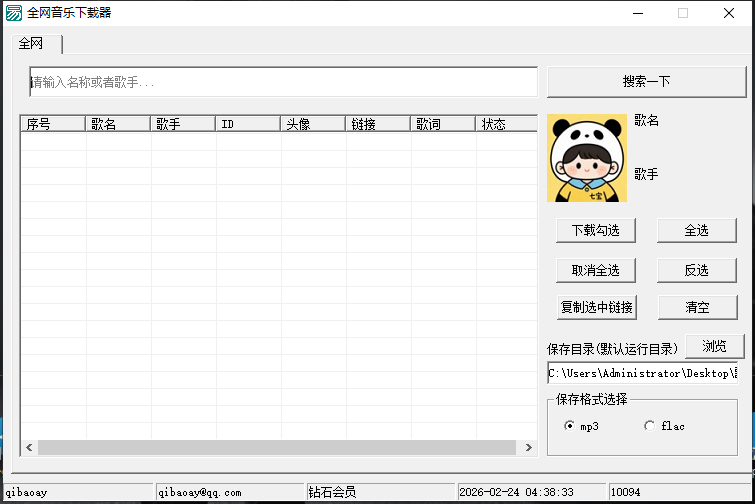This screenshot has width=755, height=504.
Task: Close the 全网音乐下载器 window
Action: coord(729,13)
